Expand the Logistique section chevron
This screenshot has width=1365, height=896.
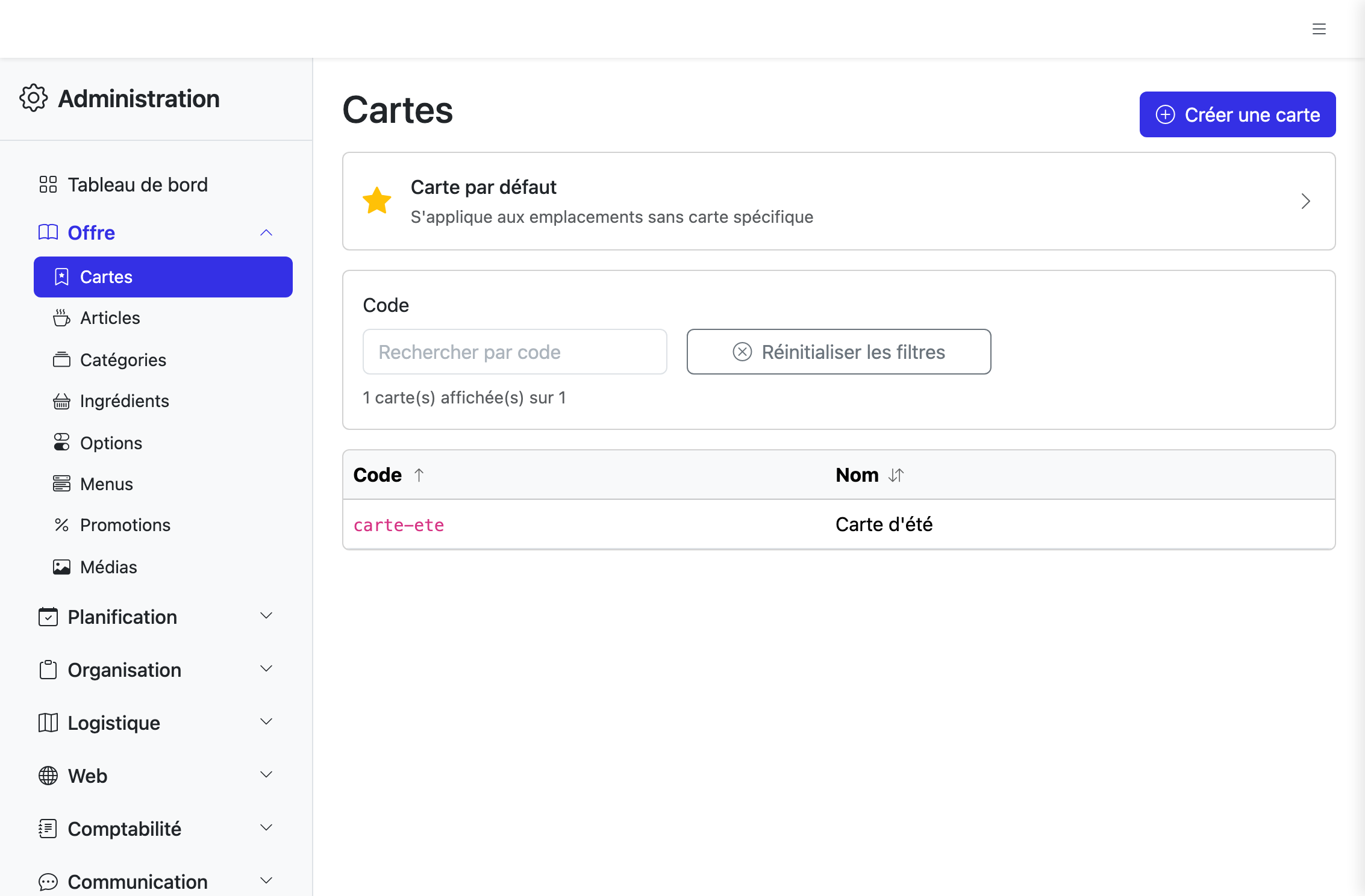pos(266,721)
